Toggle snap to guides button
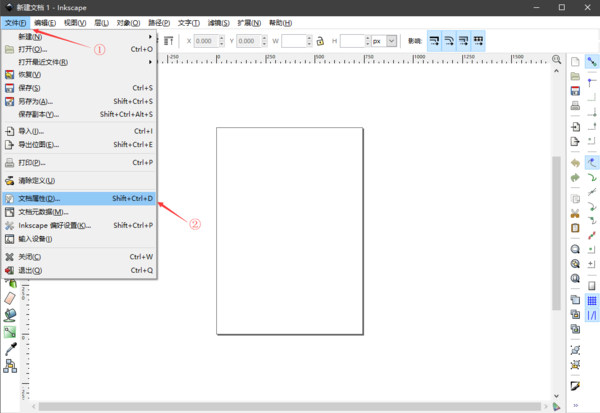The image size is (600, 413). (592, 315)
